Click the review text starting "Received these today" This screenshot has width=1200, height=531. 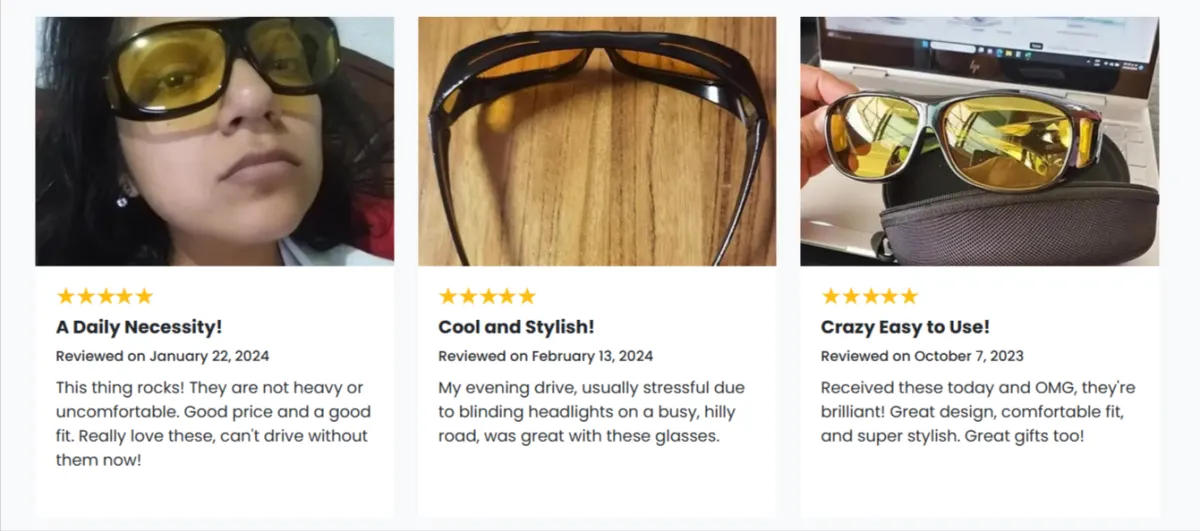coord(977,412)
